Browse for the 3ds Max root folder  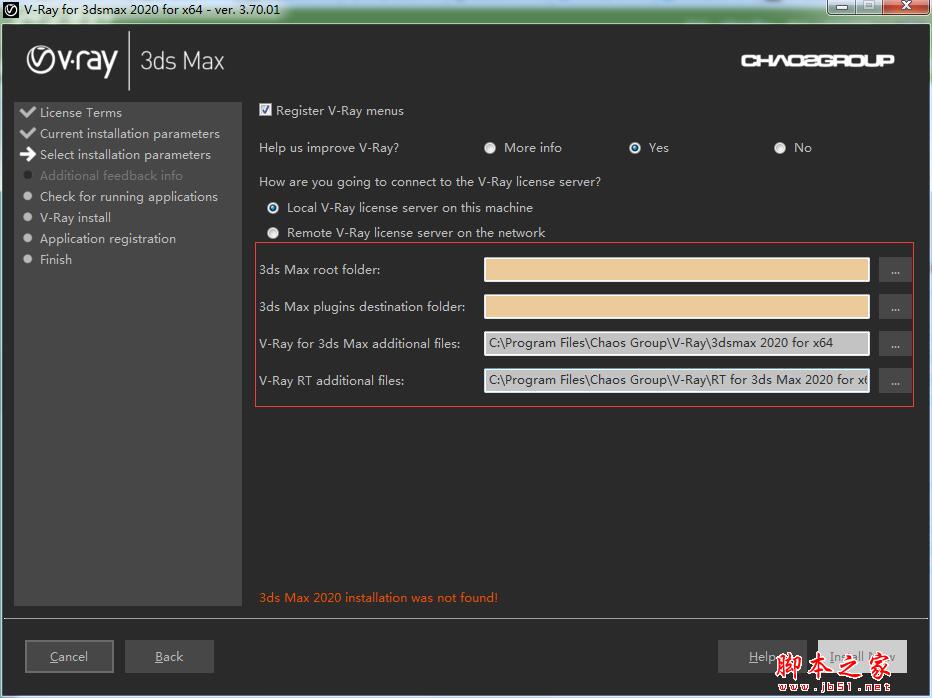895,271
